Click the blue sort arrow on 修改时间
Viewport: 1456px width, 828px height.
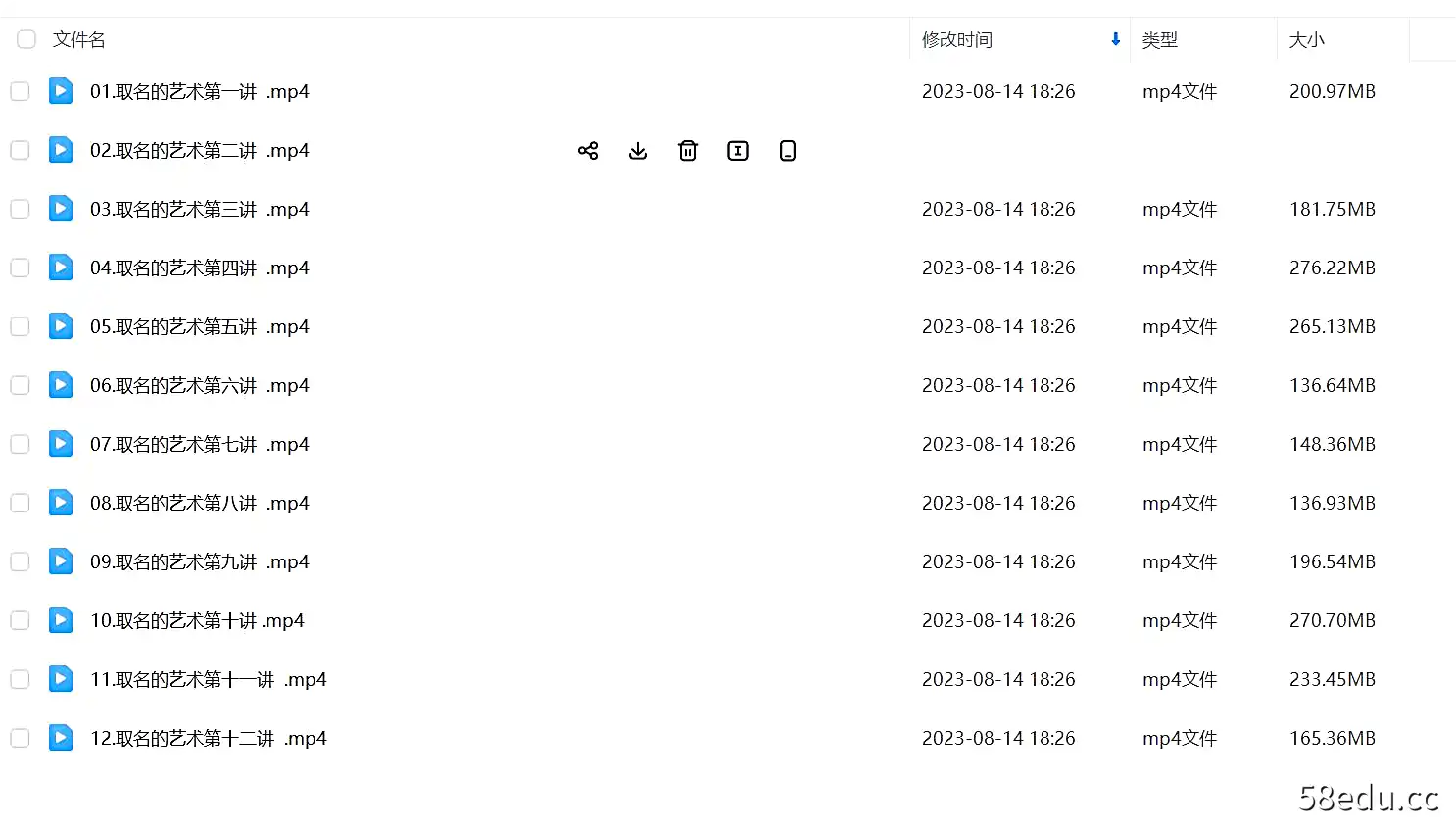[x=1114, y=39]
